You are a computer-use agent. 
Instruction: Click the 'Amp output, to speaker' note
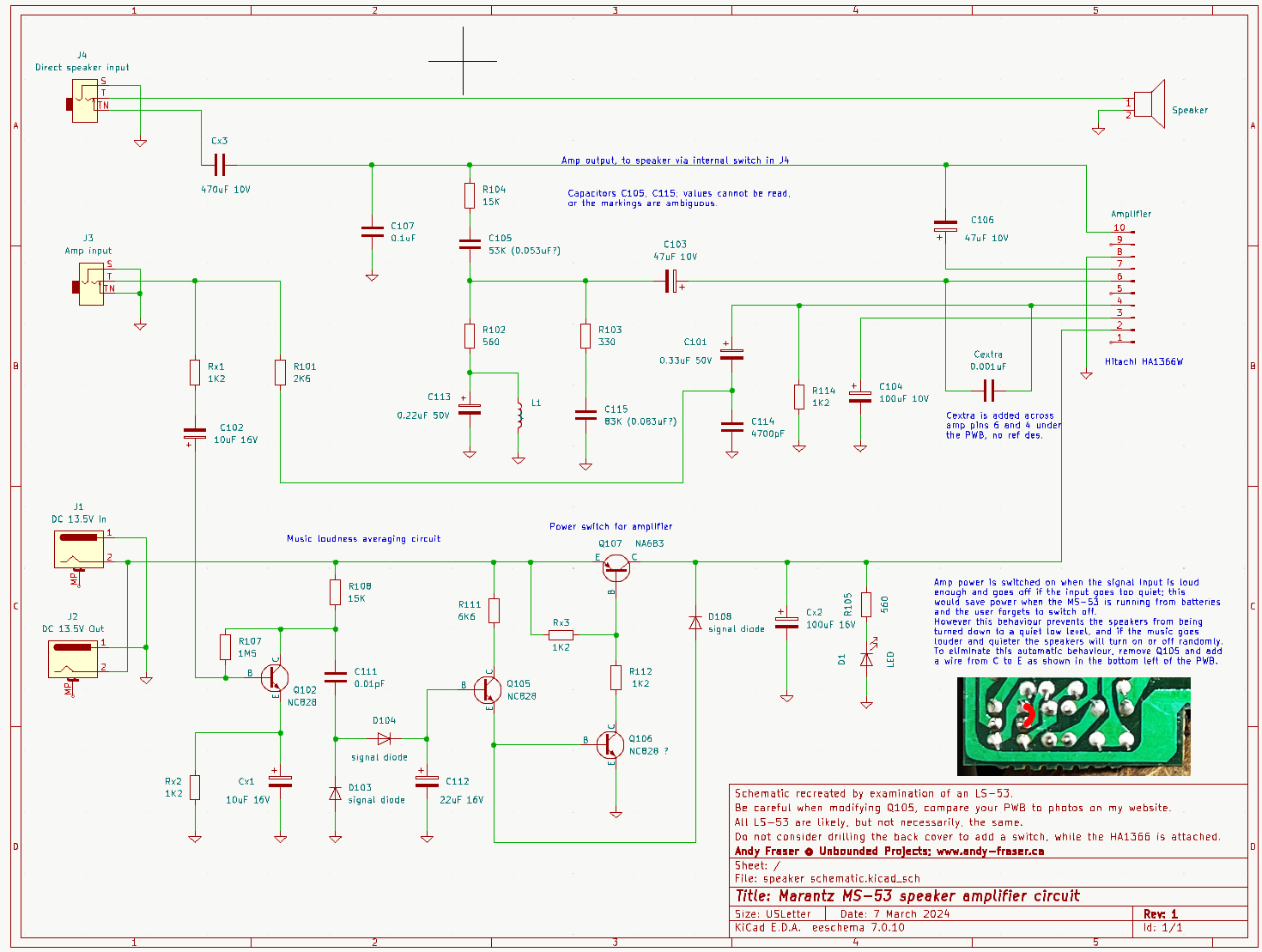click(675, 161)
